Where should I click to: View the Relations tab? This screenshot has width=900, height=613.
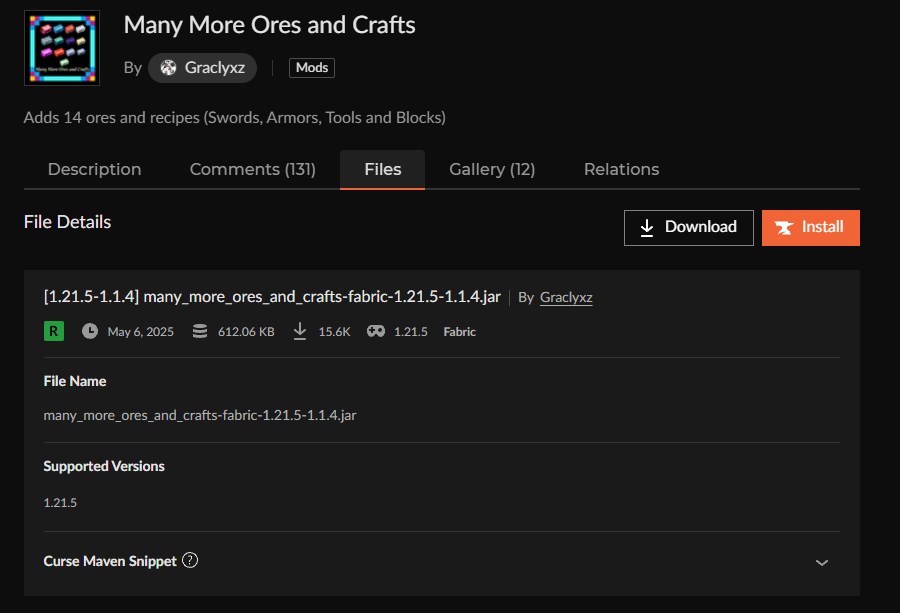coord(620,169)
